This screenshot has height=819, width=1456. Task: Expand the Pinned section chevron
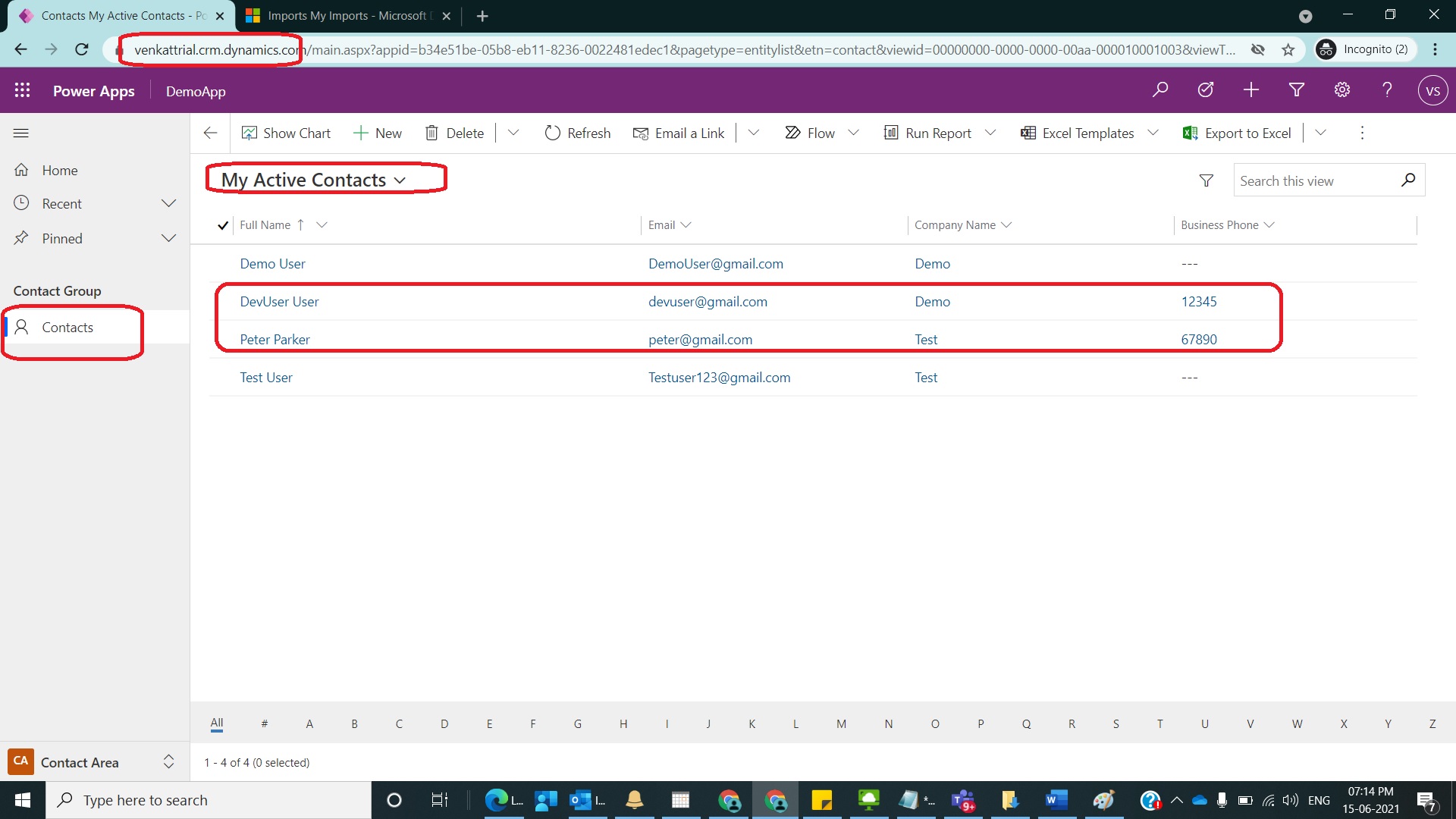pos(168,237)
